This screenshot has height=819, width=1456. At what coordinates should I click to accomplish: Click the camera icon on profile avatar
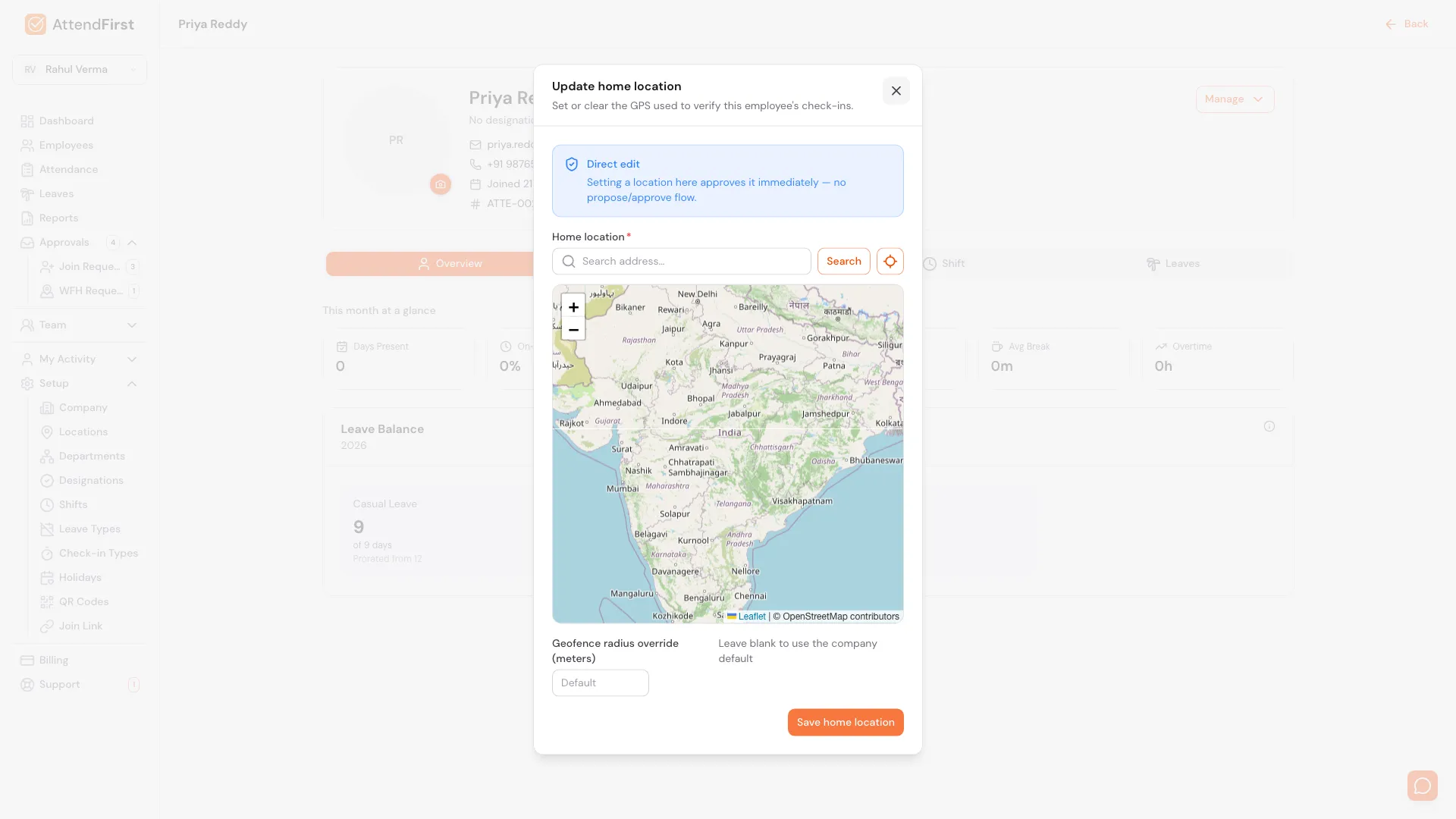click(441, 184)
